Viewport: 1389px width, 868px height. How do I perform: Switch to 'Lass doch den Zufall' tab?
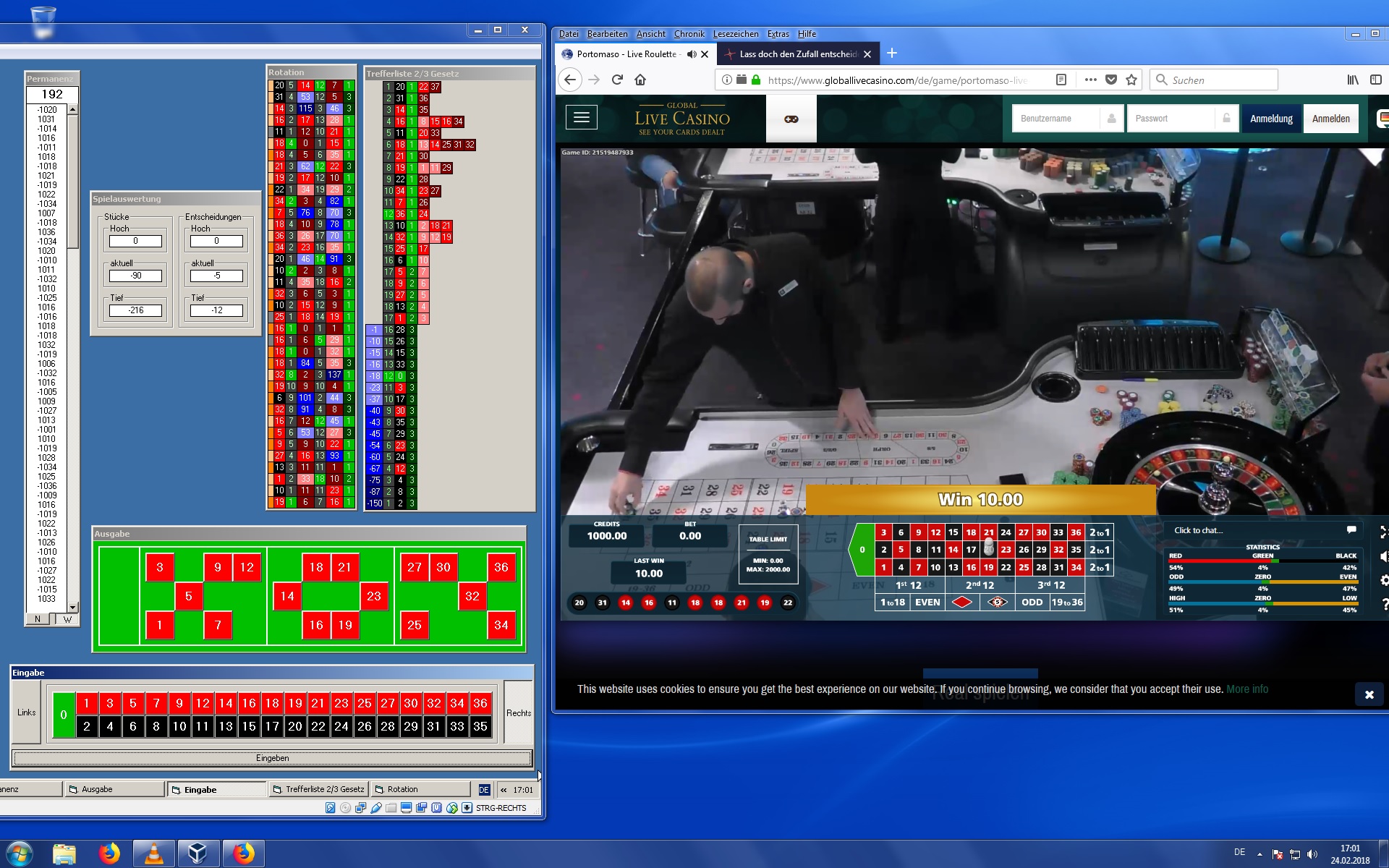tap(796, 54)
